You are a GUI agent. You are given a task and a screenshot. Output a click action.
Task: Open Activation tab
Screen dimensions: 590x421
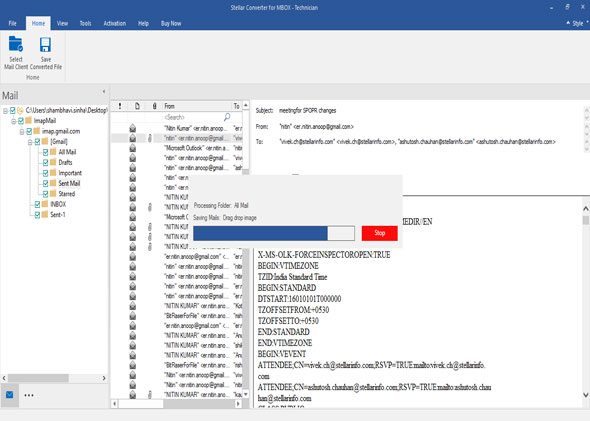click(x=115, y=23)
